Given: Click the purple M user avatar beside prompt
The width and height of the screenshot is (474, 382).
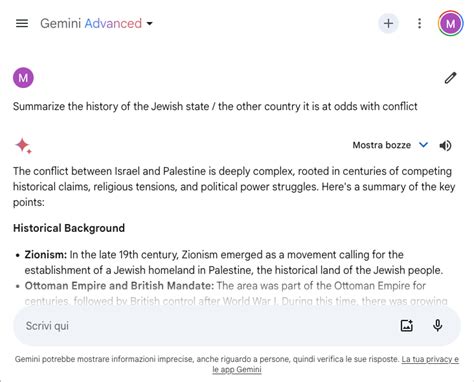Looking at the screenshot, I should (23, 78).
